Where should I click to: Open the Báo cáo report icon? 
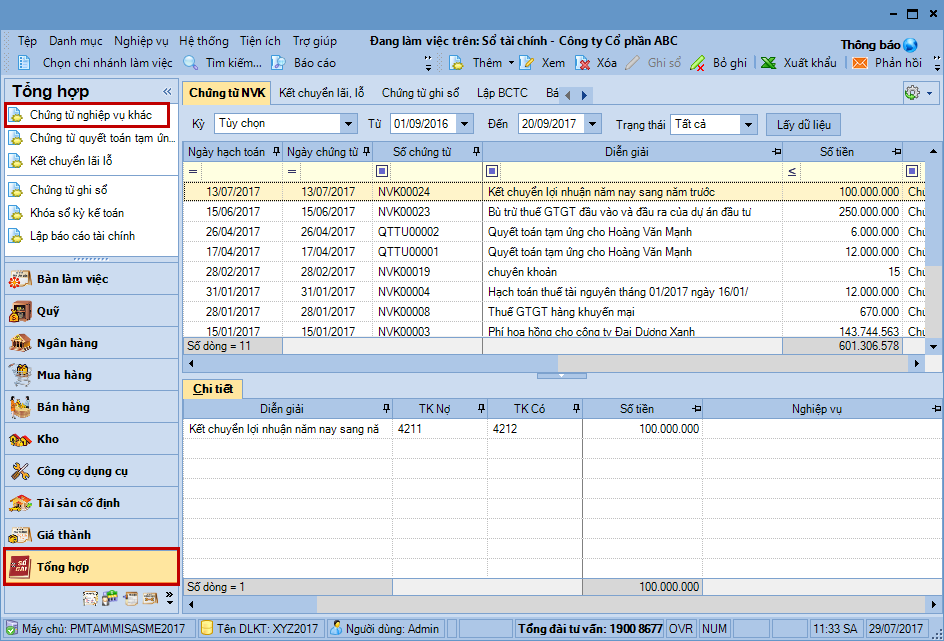click(x=279, y=63)
